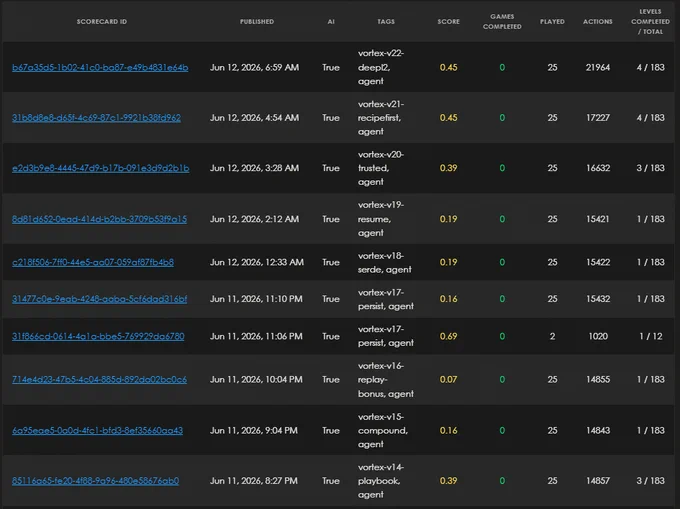
Task: Select the date 'Jun 12, 2026, 2:12 AM'
Action: click(x=254, y=219)
